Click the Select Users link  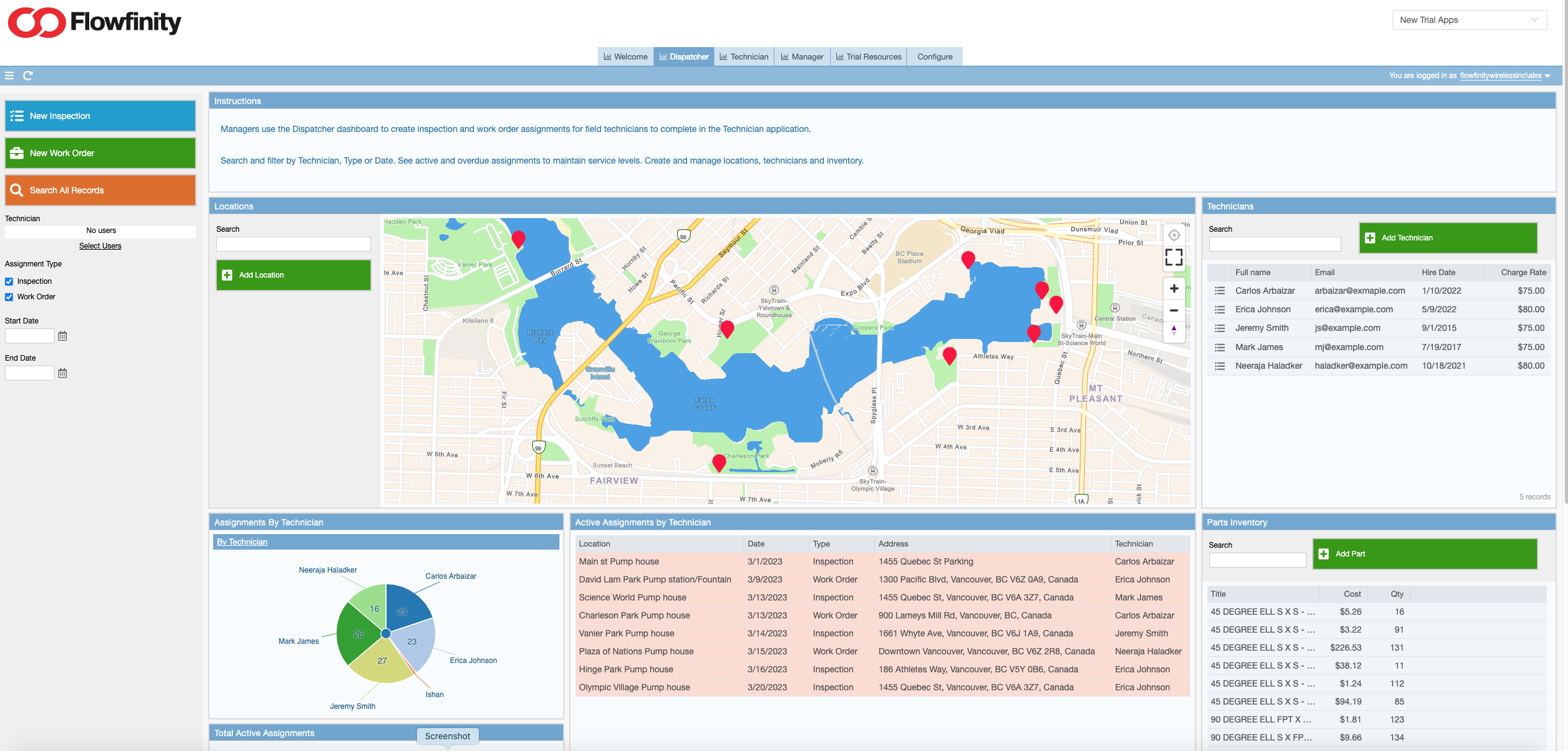pos(100,246)
